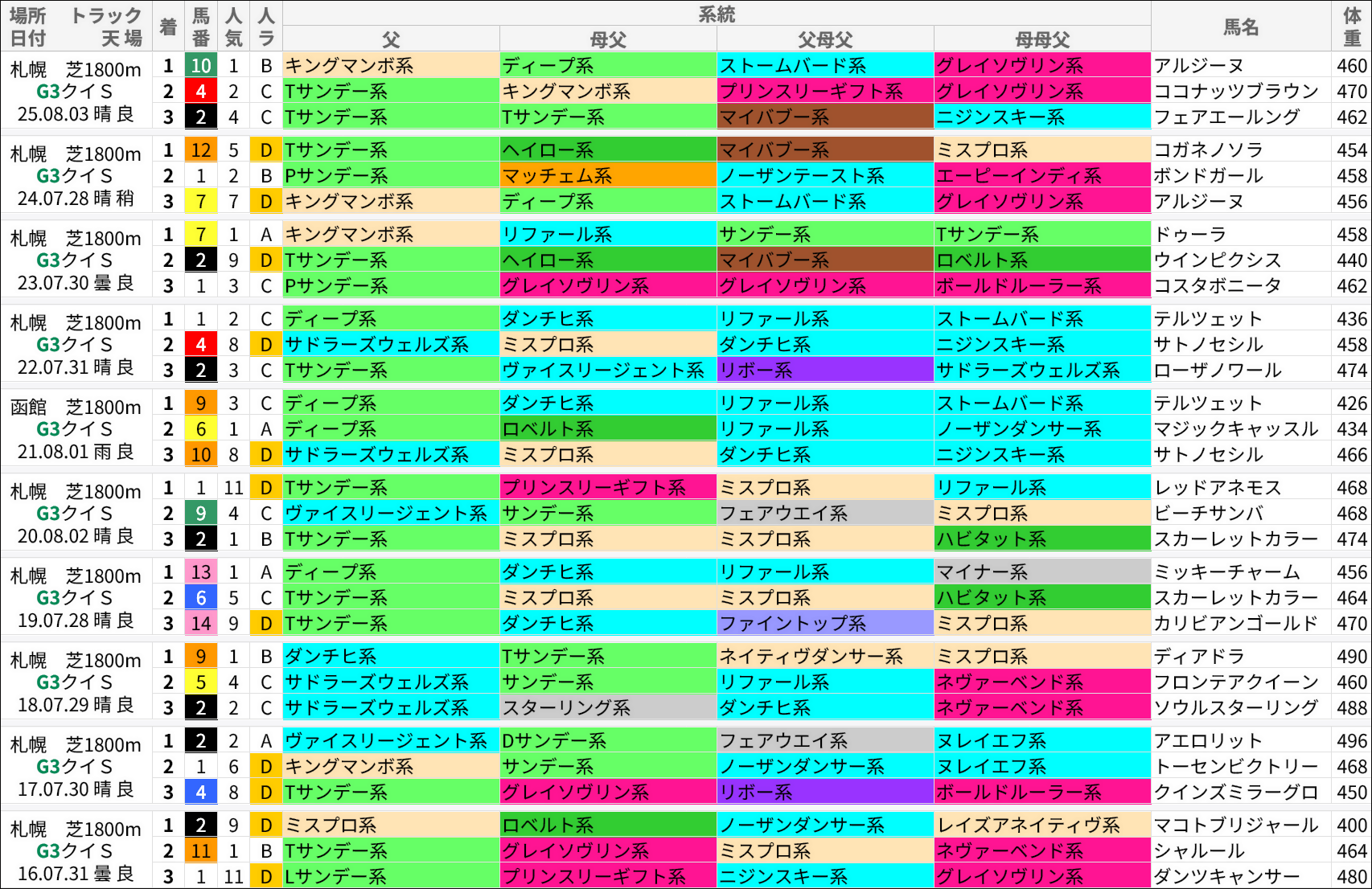The width and height of the screenshot is (1372, 889).
Task: Click the Dサンデー系 cell
Action: [x=608, y=741]
